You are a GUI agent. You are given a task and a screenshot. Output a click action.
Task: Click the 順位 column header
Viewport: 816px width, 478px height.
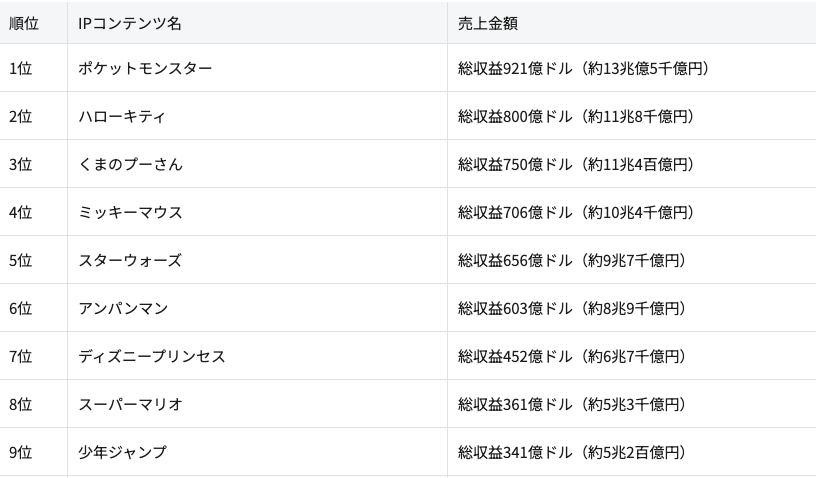(24, 22)
